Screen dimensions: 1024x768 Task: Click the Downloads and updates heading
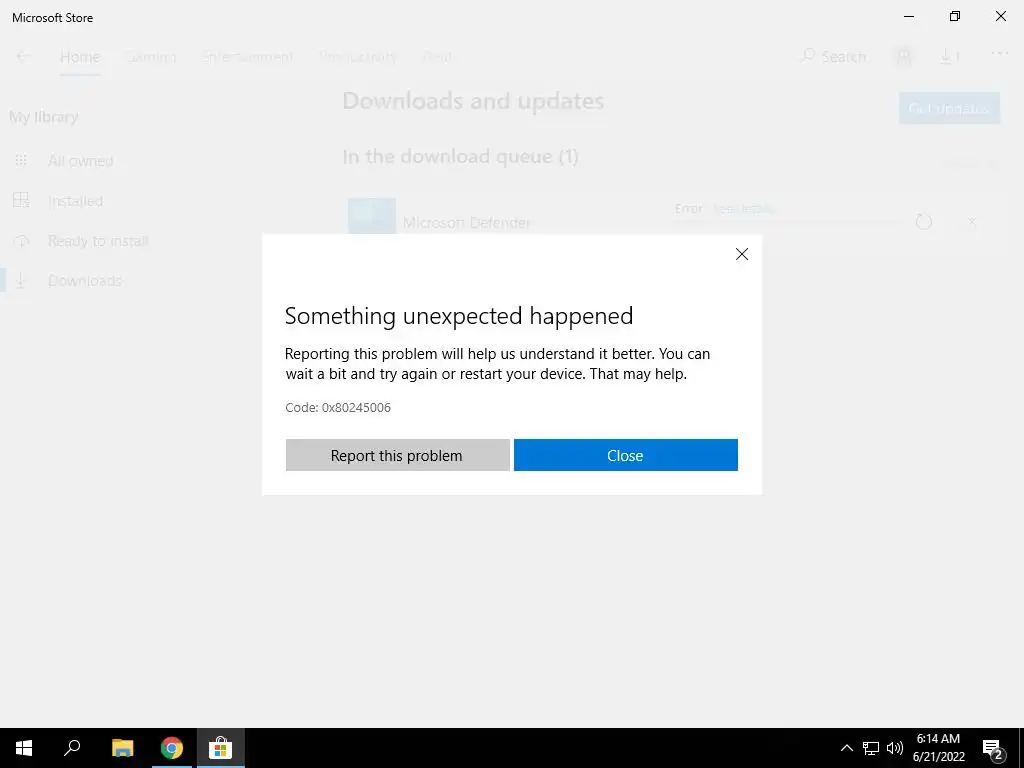point(473,101)
